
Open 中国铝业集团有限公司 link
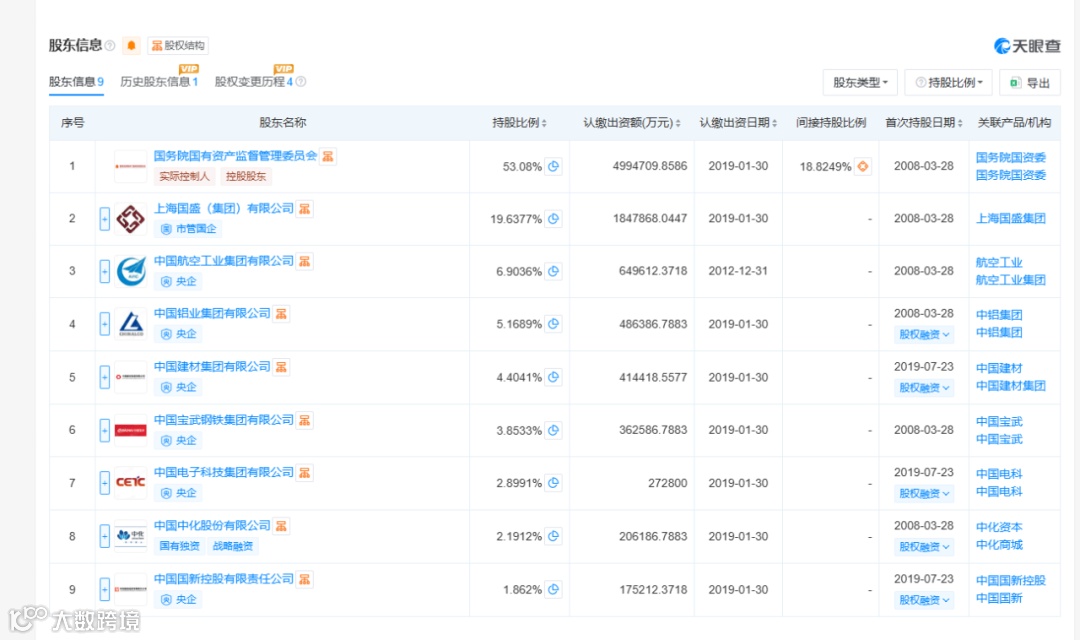pyautogui.click(x=211, y=313)
